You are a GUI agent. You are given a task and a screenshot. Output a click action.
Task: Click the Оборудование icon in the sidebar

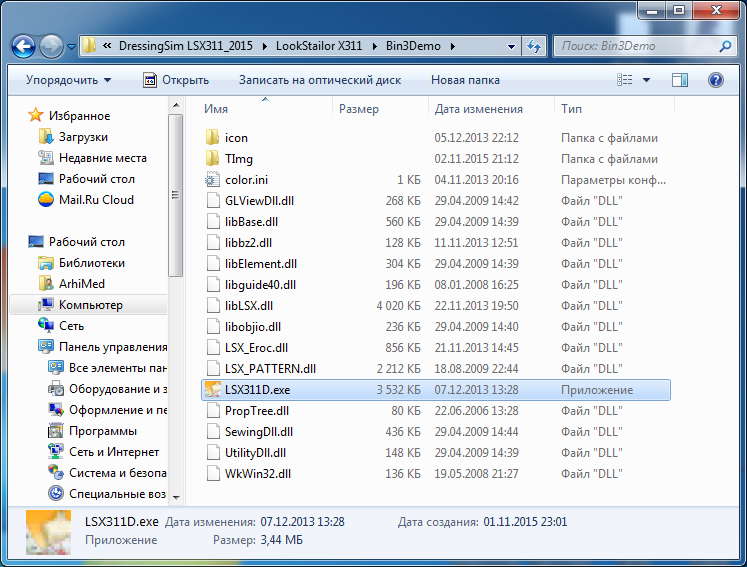[x=56, y=389]
